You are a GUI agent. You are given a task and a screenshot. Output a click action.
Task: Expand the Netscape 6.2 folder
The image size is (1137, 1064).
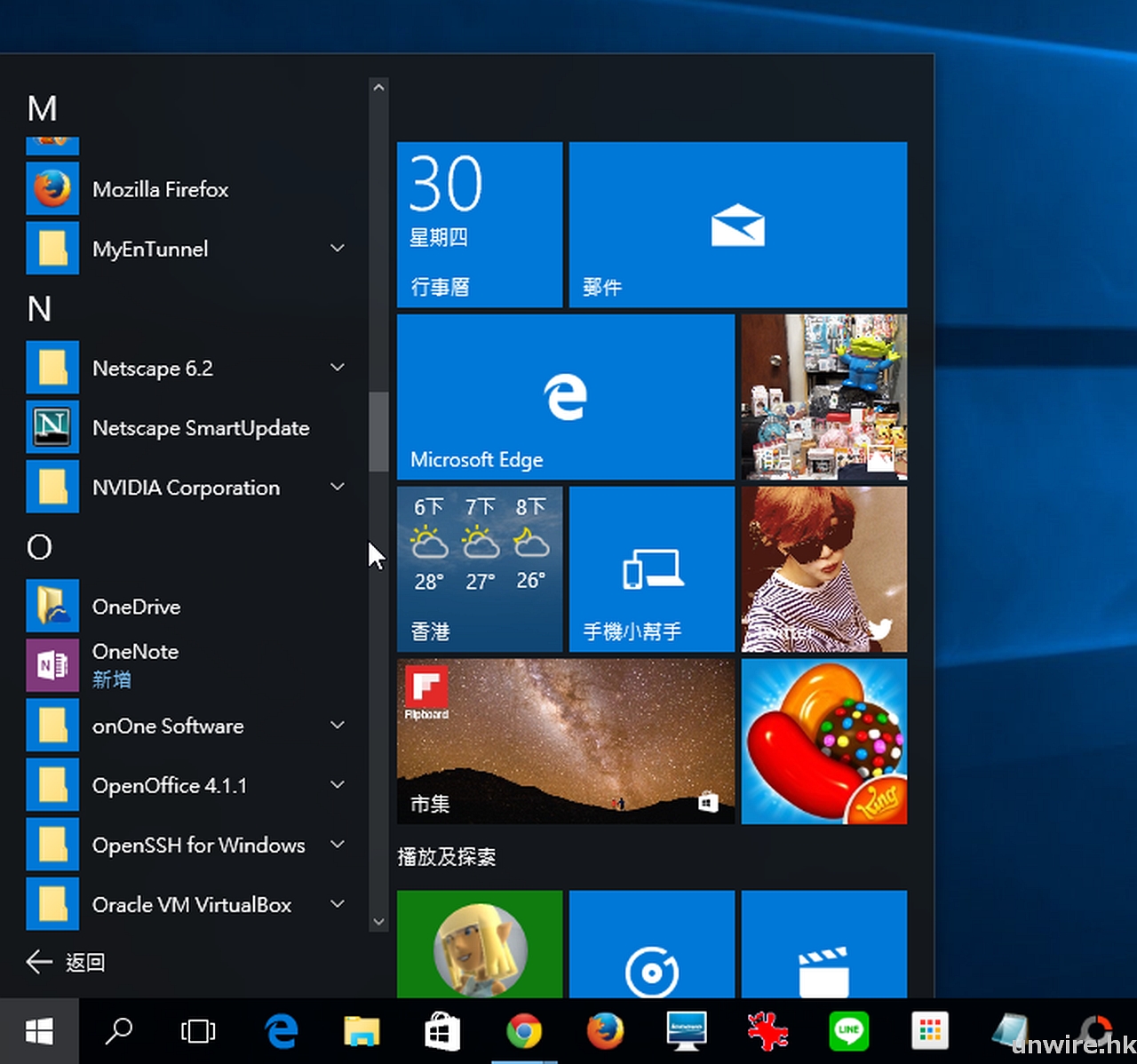point(338,368)
